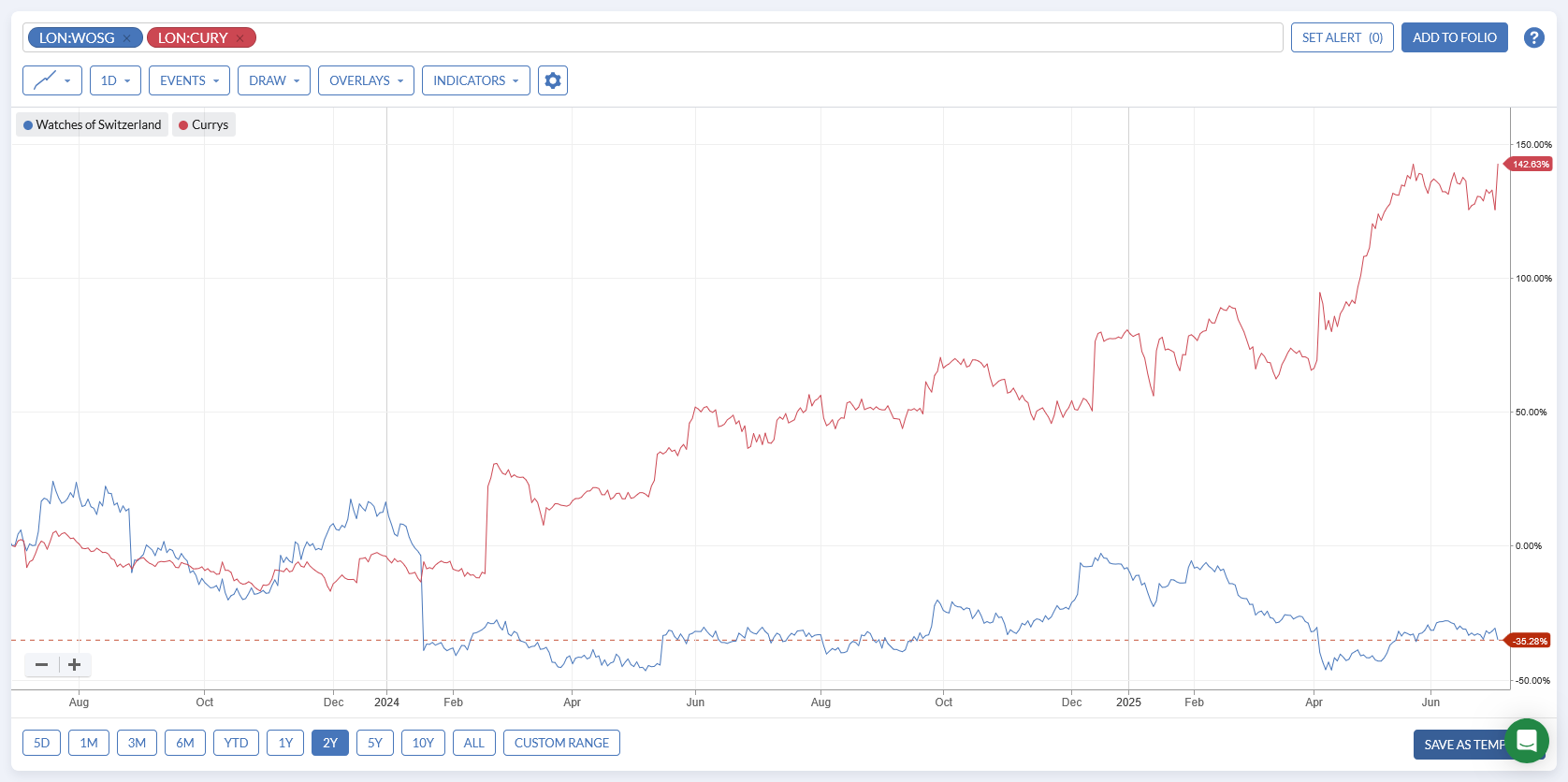Open the 1D interval dropdown
This screenshot has height=782, width=1568.
coord(115,80)
